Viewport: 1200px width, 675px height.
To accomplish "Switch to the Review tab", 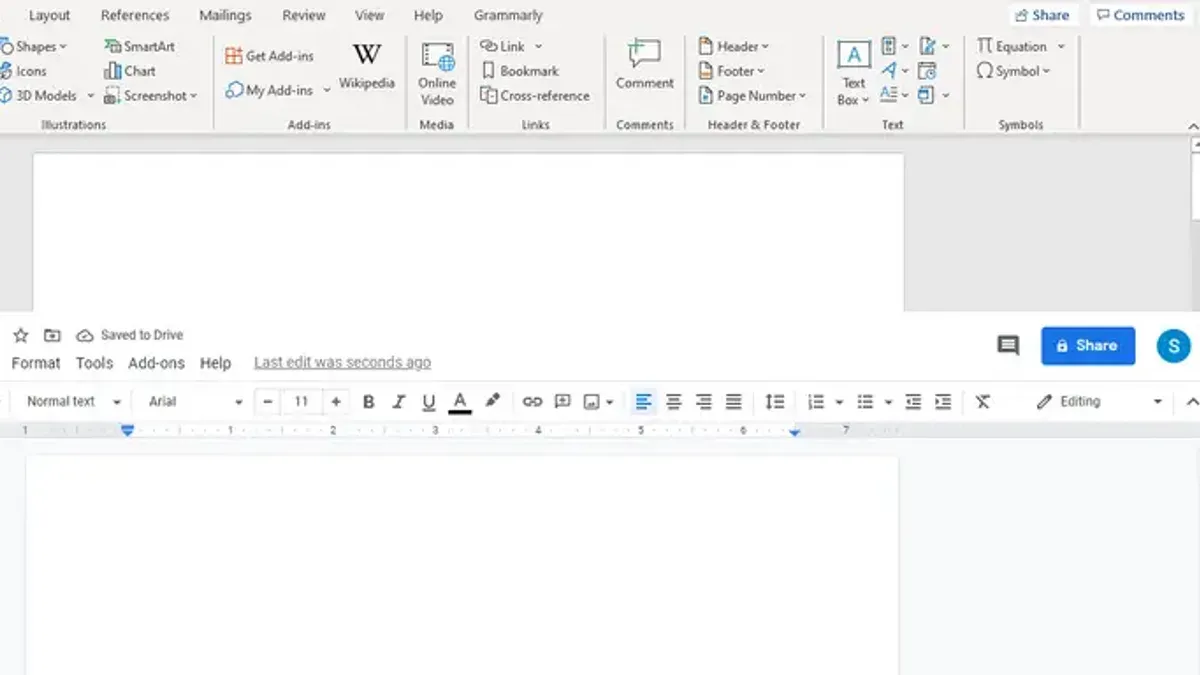I will click(x=304, y=15).
